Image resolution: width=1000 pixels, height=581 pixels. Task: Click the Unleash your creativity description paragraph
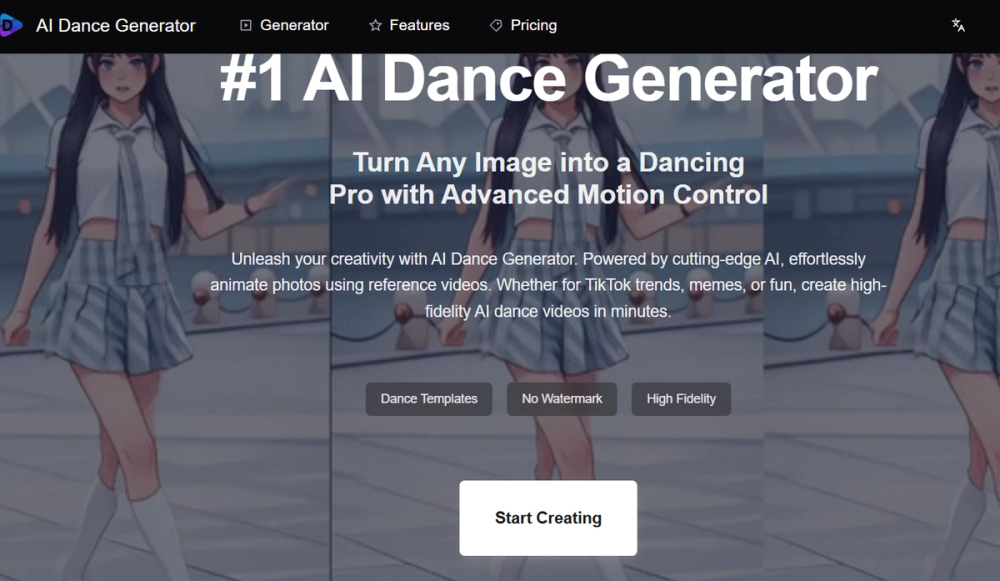tap(548, 285)
